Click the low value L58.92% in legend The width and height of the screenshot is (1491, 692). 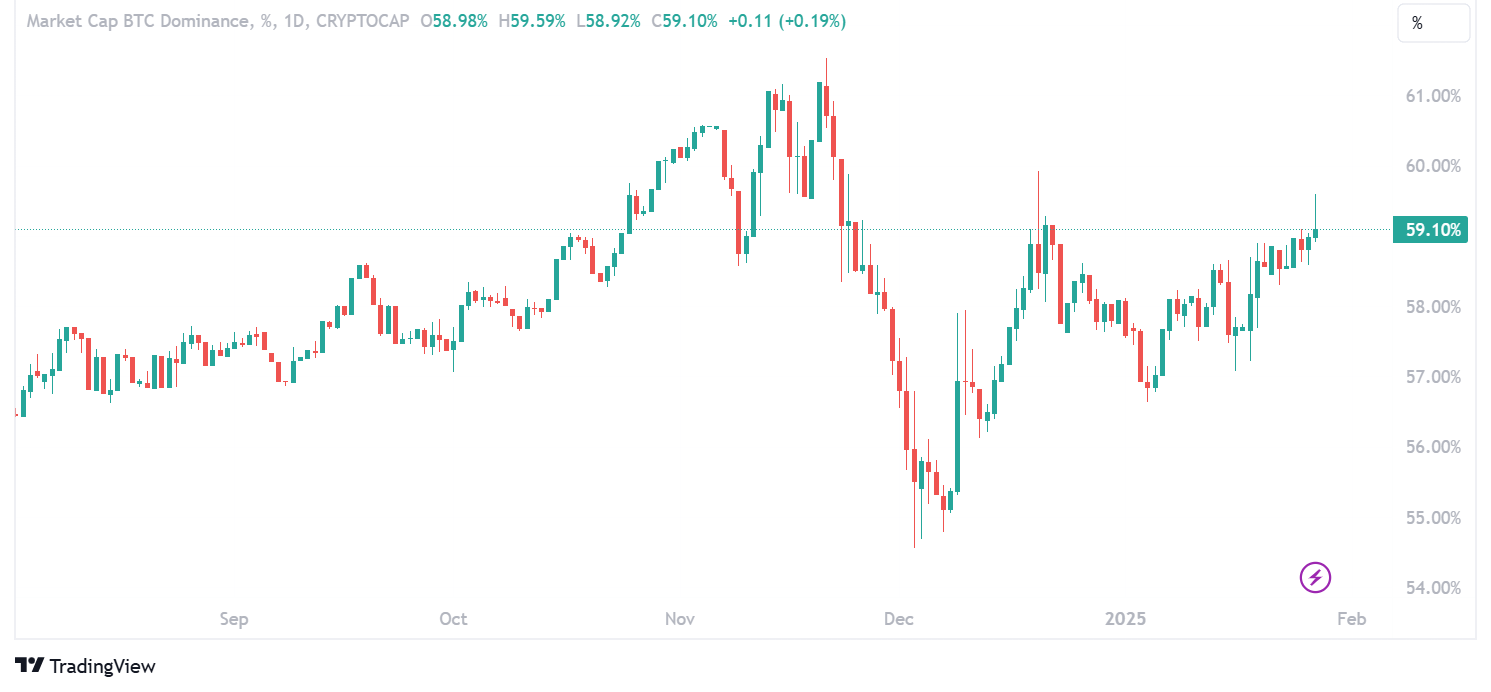click(609, 21)
